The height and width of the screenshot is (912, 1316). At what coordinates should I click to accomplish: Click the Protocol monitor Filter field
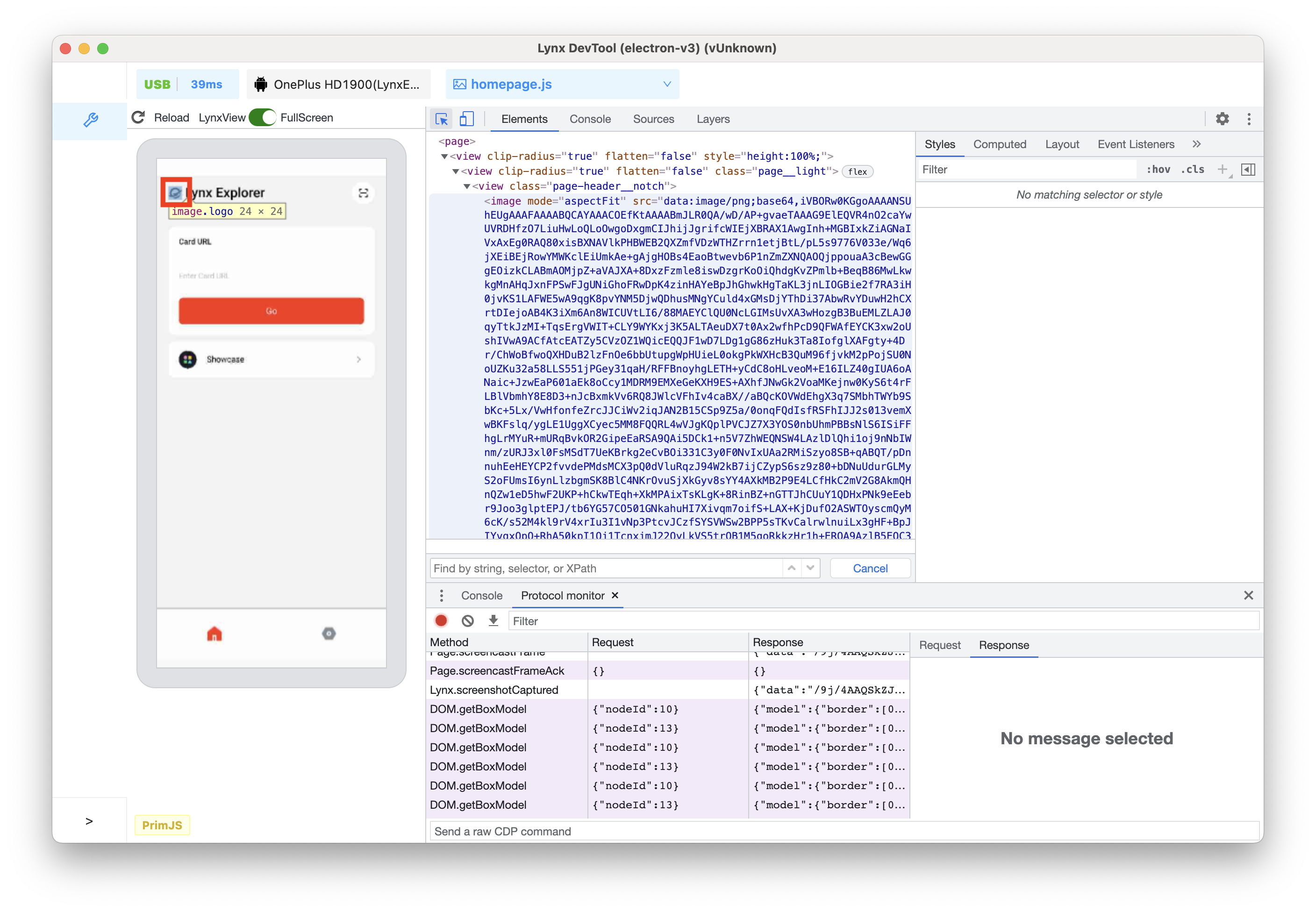[883, 621]
